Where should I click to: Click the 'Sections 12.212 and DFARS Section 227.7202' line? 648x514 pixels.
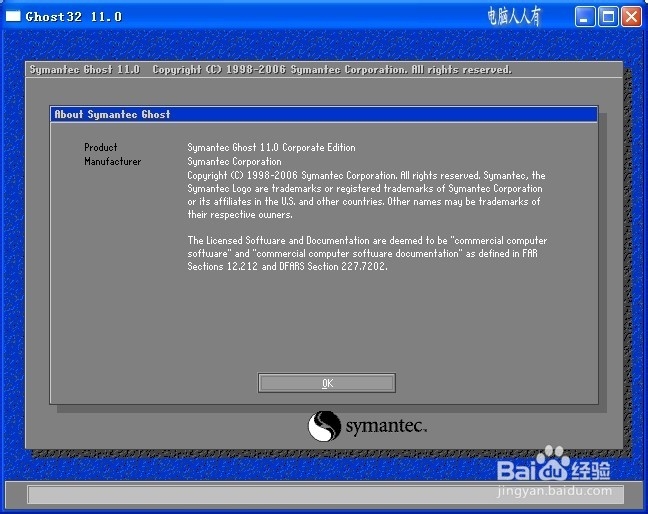(x=288, y=267)
